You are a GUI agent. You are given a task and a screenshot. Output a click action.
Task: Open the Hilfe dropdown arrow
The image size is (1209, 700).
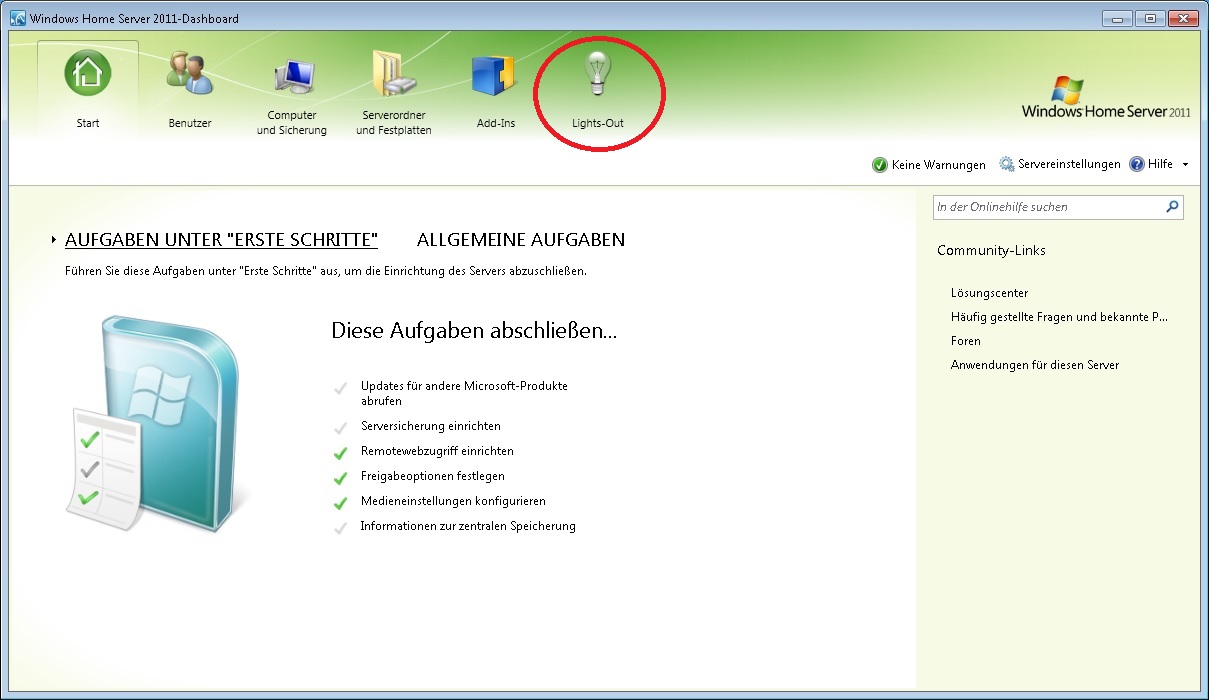[x=1185, y=165]
